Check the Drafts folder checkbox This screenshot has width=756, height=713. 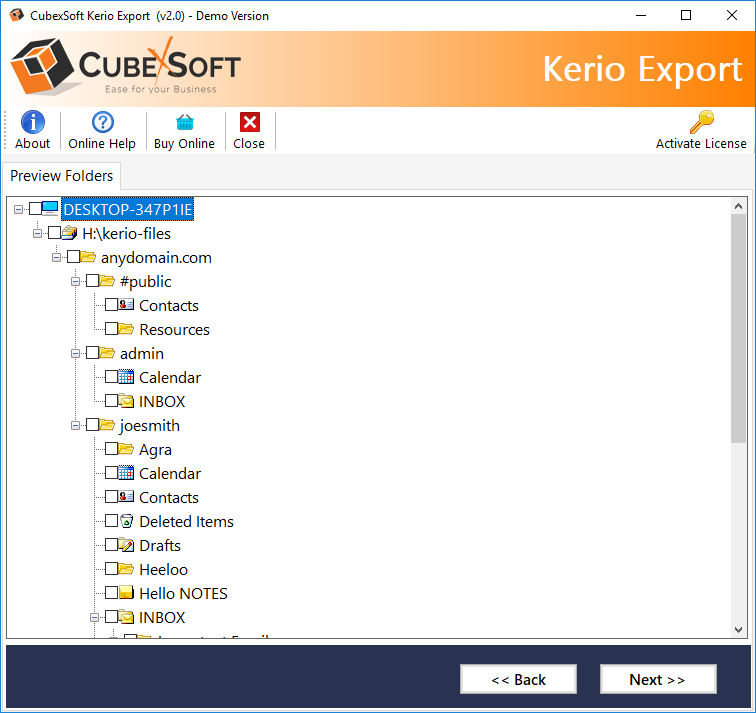tap(111, 545)
